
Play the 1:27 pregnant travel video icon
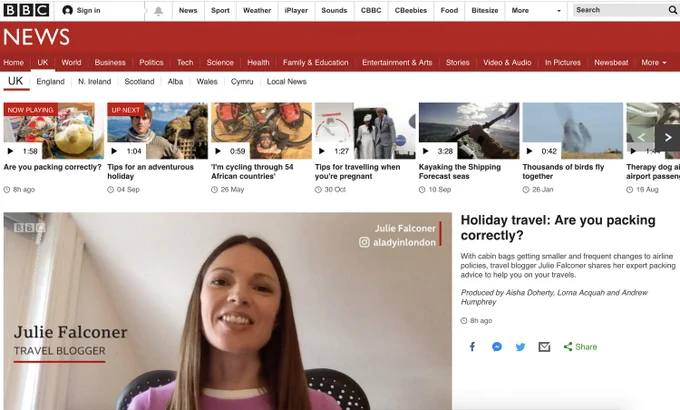[322, 151]
